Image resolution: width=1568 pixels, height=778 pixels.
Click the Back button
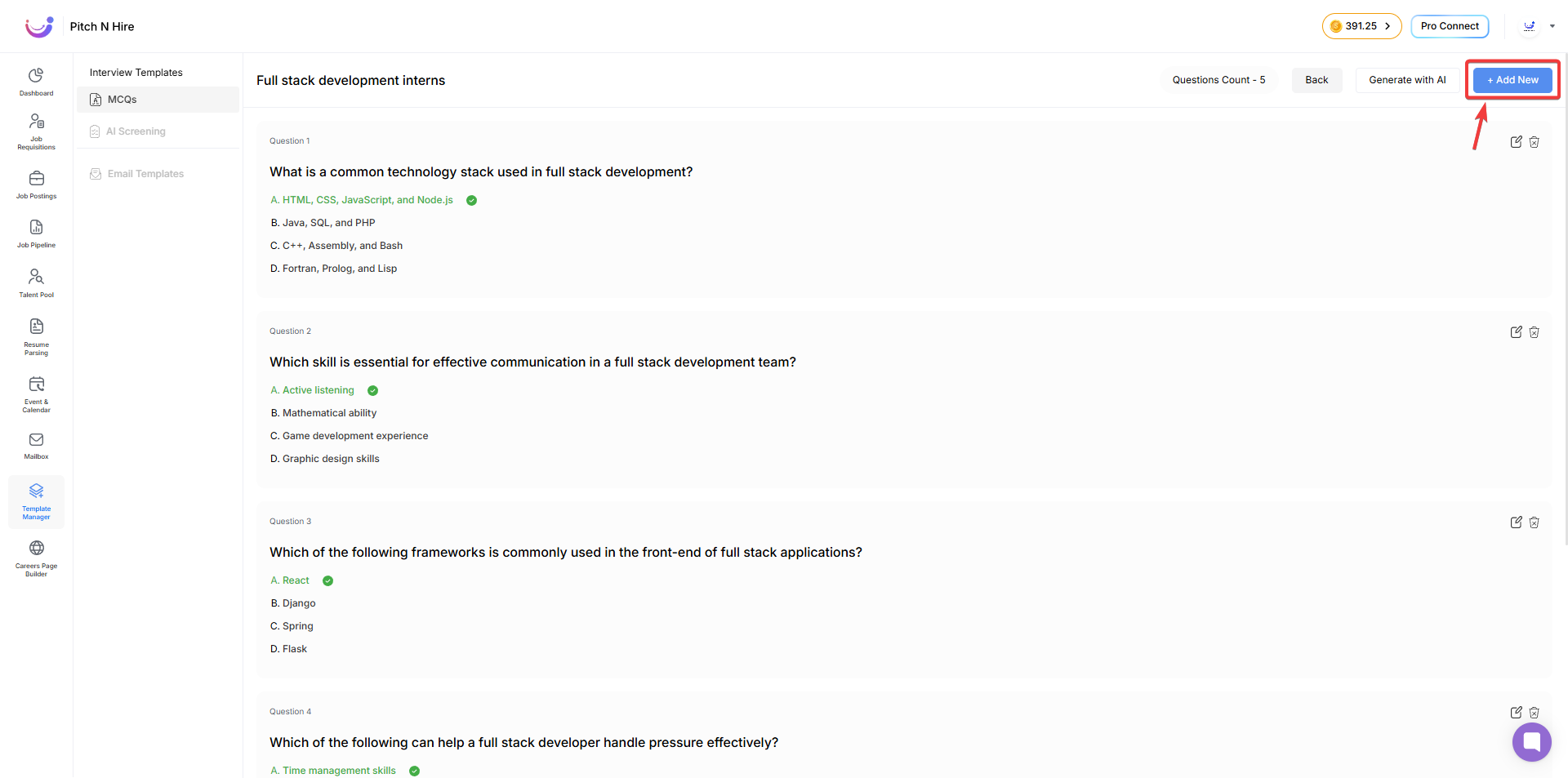pos(1316,80)
